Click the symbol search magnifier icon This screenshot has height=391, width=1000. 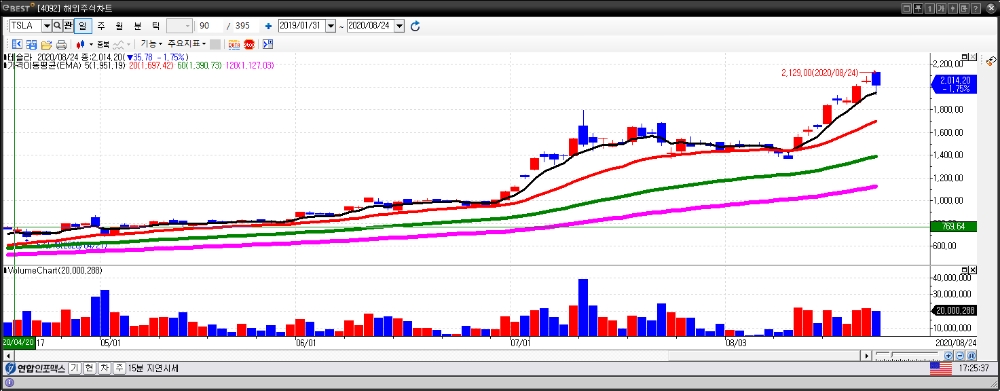pos(57,26)
